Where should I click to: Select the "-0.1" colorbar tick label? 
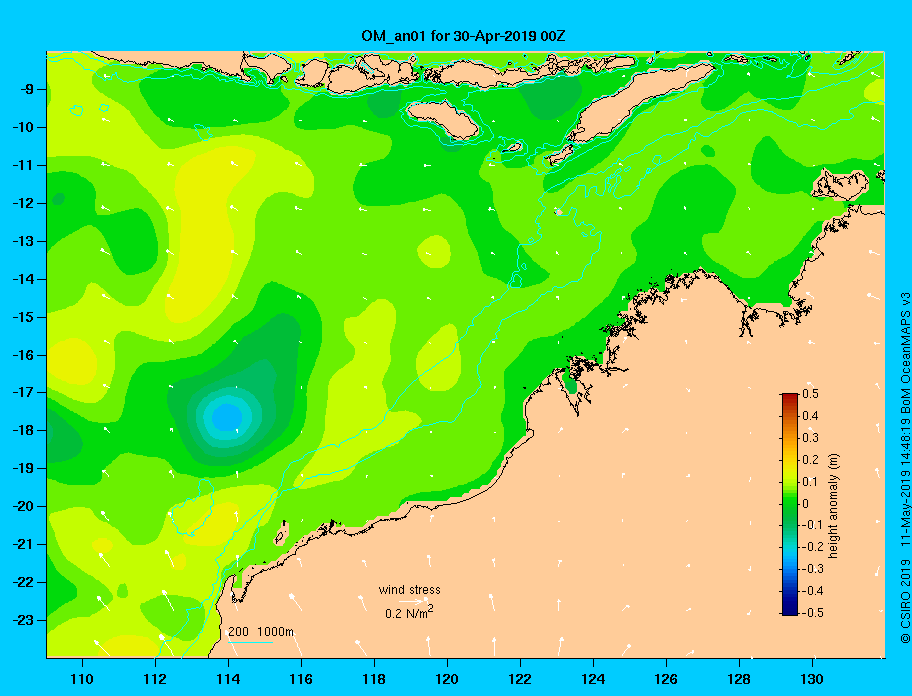click(x=813, y=524)
